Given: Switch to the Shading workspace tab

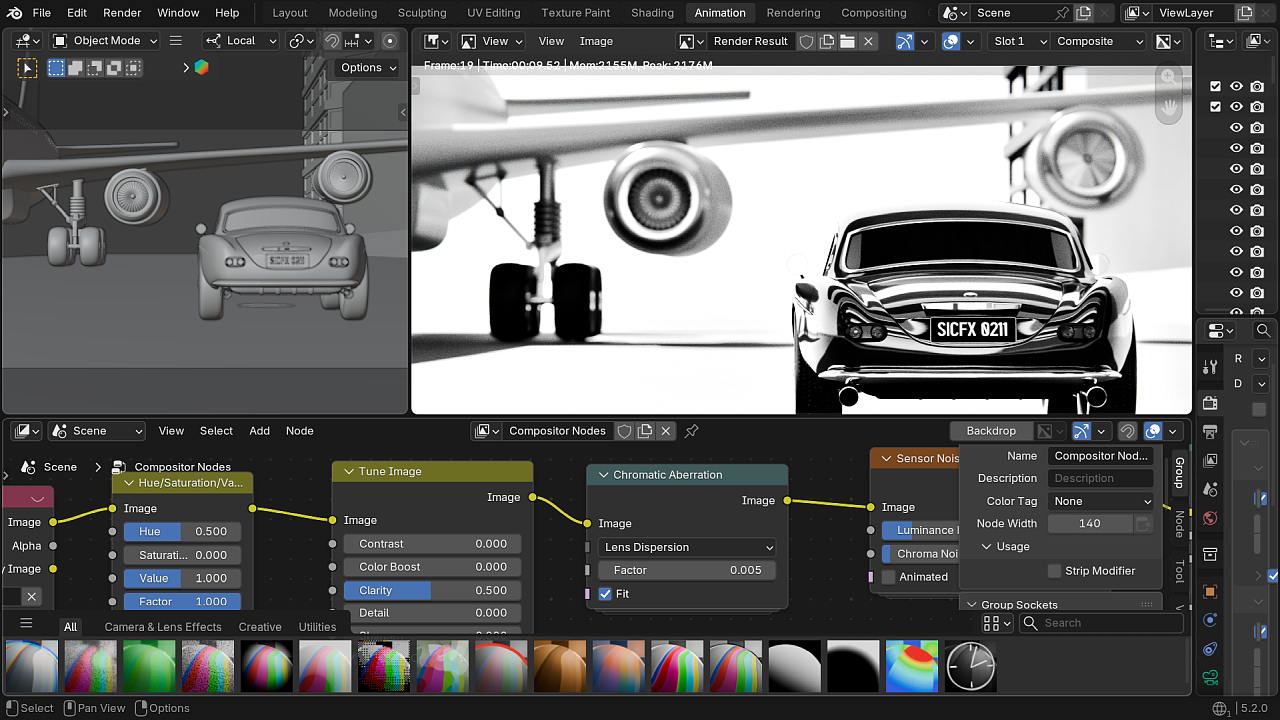Looking at the screenshot, I should coord(652,13).
